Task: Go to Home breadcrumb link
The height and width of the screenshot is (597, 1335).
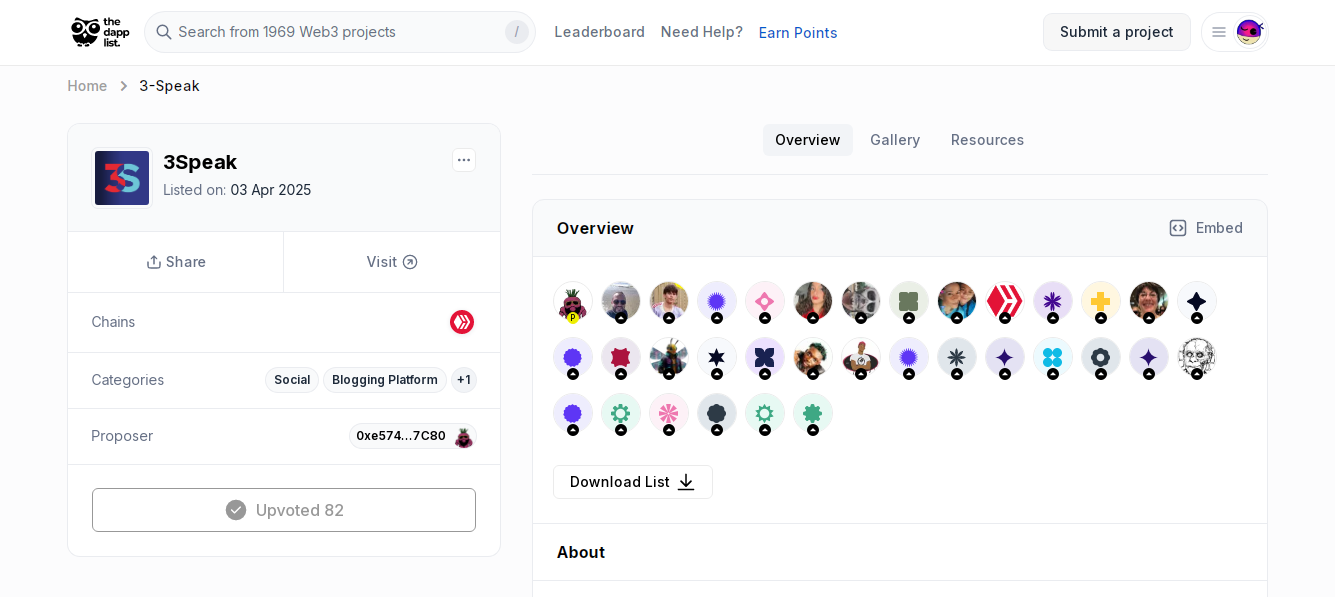Action: 87,86
